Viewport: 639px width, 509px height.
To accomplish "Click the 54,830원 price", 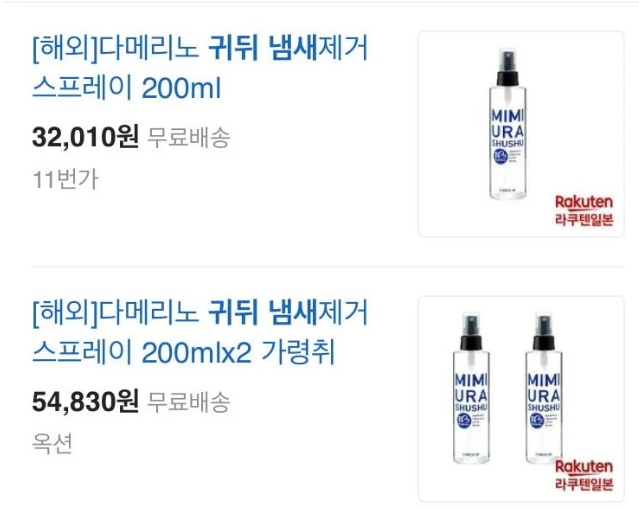I will point(86,401).
